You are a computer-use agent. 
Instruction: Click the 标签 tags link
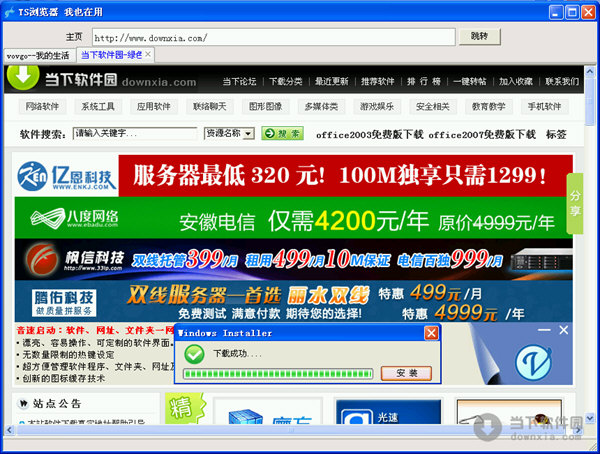556,134
